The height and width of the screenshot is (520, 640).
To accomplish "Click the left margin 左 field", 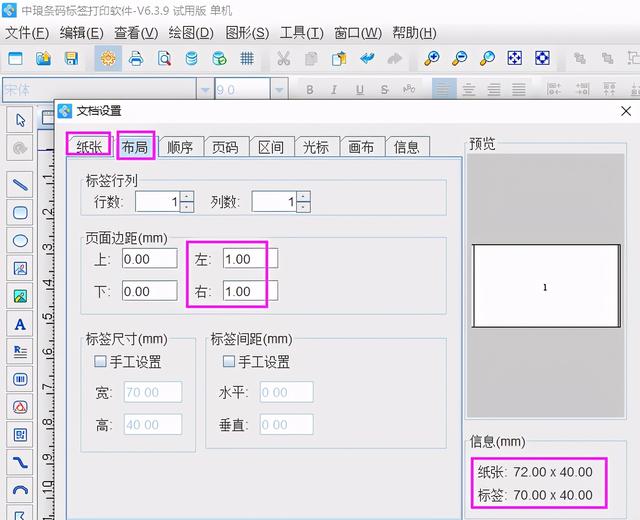I will pos(251,259).
